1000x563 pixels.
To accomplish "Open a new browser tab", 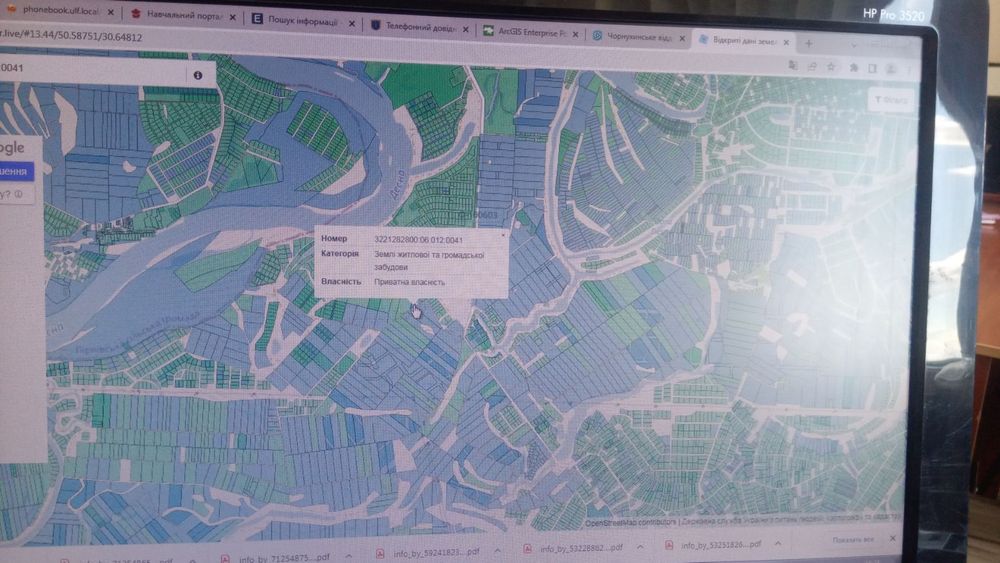I will pyautogui.click(x=809, y=44).
